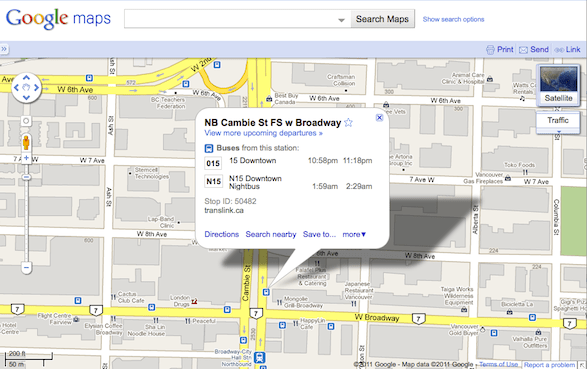Click the Flight Centre Fairview icon

[76, 319]
